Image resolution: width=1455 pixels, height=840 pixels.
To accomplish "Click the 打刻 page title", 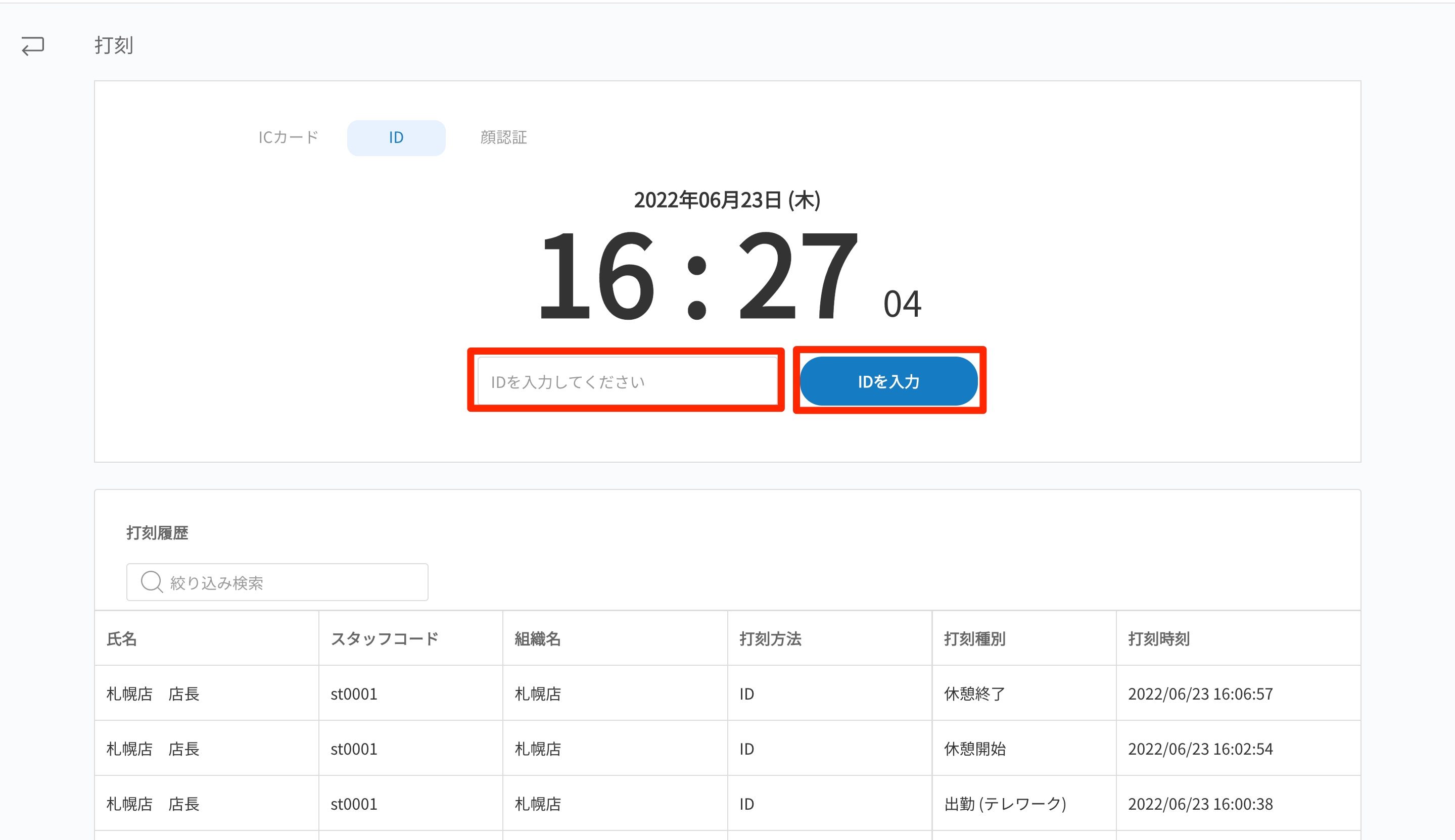I will [114, 45].
